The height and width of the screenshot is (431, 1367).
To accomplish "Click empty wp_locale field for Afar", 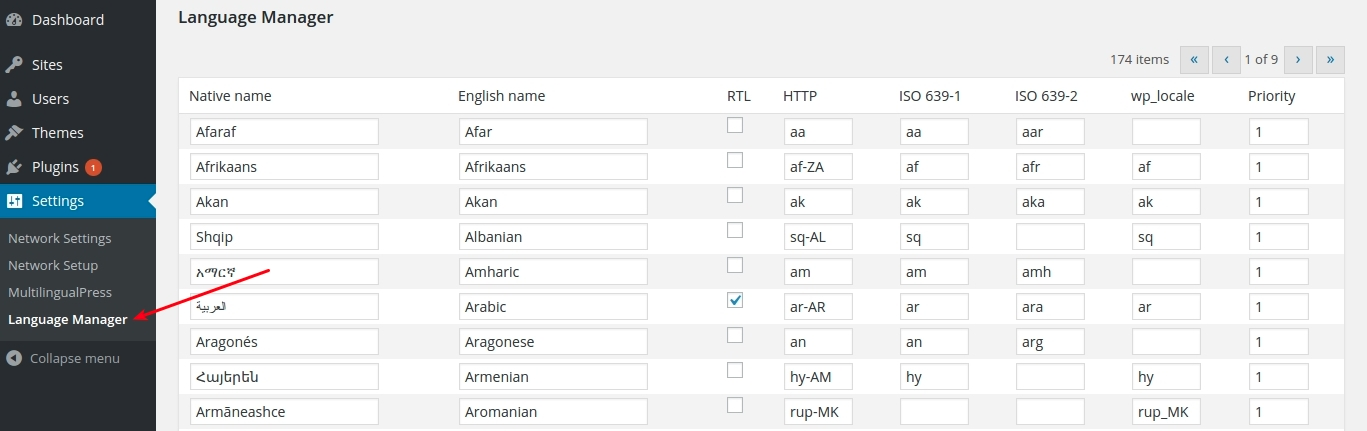I will point(1166,132).
